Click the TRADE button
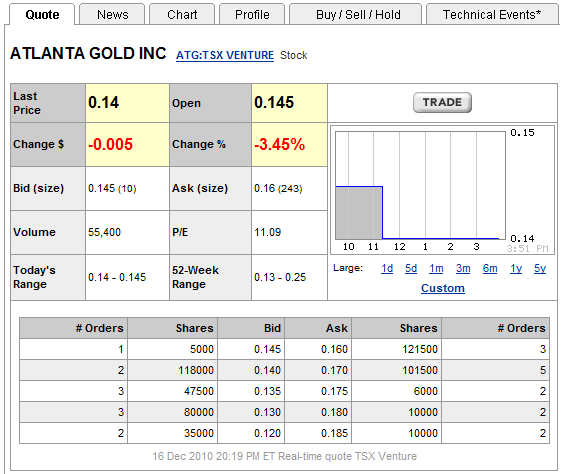This screenshot has height=474, width=565. click(442, 102)
